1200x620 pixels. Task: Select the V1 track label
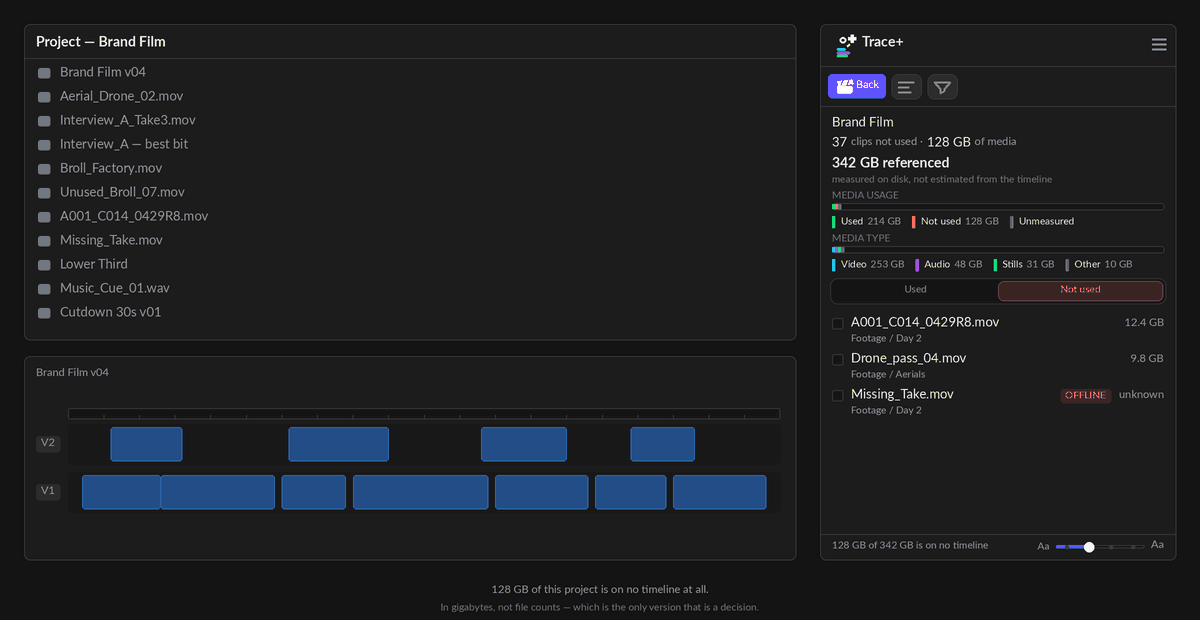point(48,491)
